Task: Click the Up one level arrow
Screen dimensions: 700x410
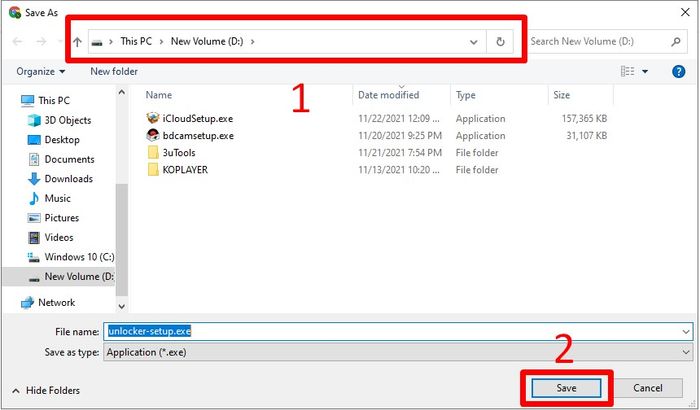Action: click(77, 42)
